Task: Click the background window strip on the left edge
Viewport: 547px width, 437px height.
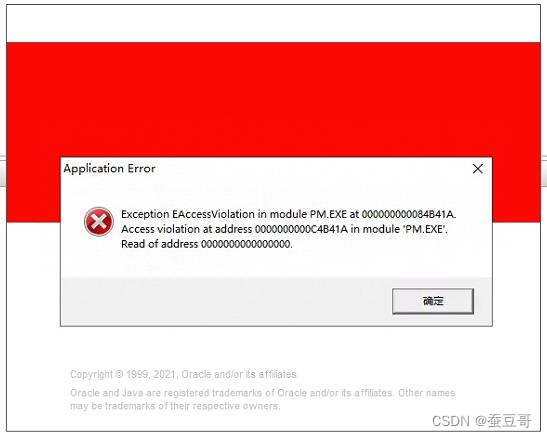Action: [3, 171]
